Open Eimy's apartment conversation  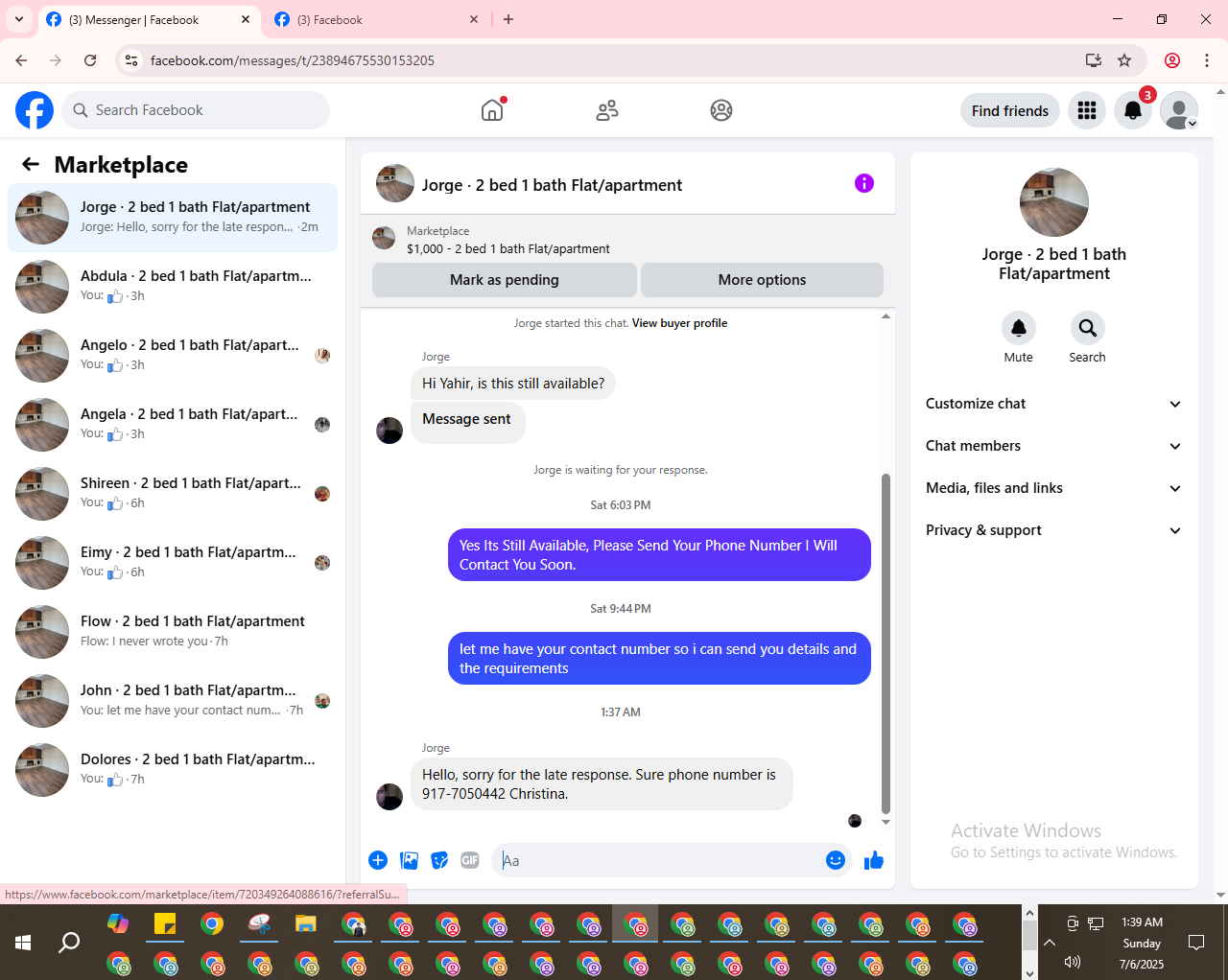(x=173, y=563)
